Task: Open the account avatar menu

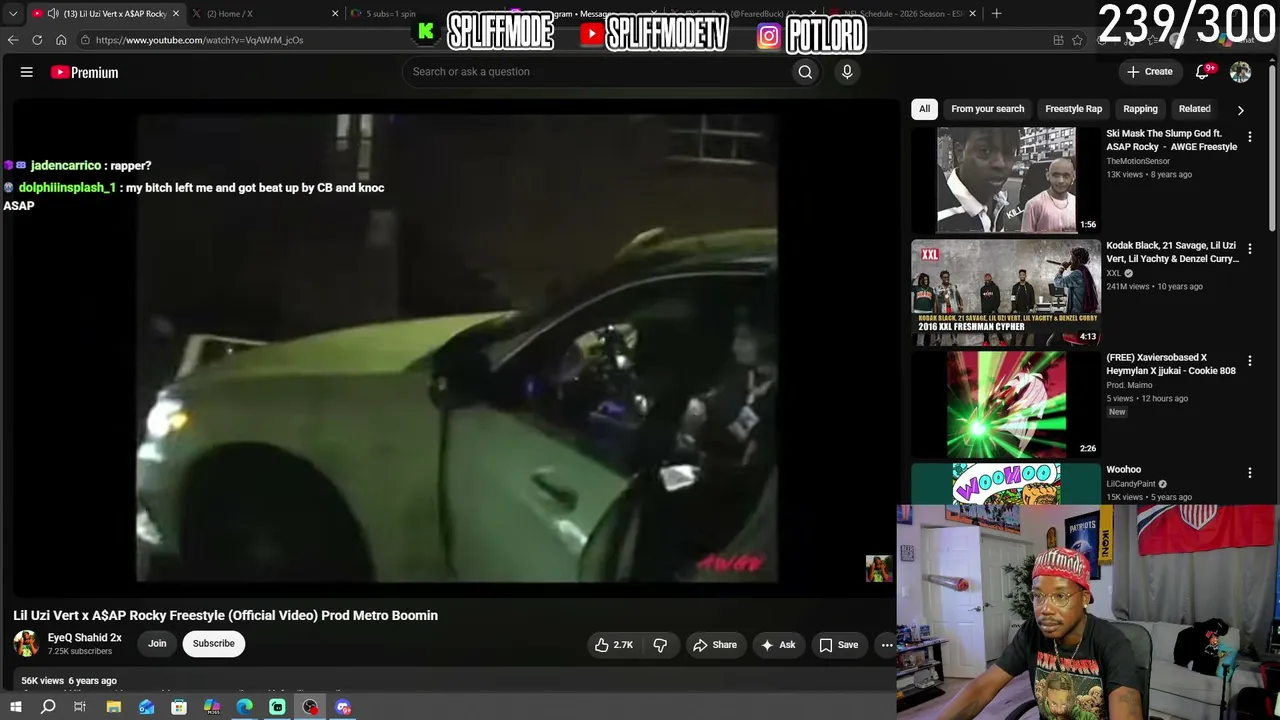Action: tap(1240, 72)
